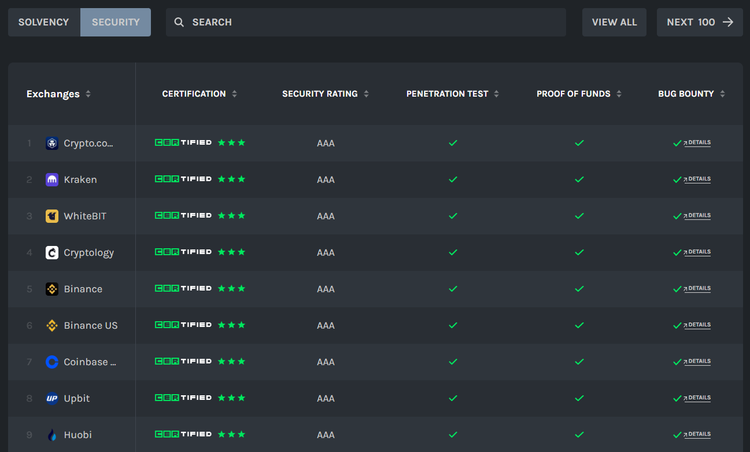
Task: Click Penetration Test checkmark for Crypto.com
Action: pyautogui.click(x=453, y=143)
